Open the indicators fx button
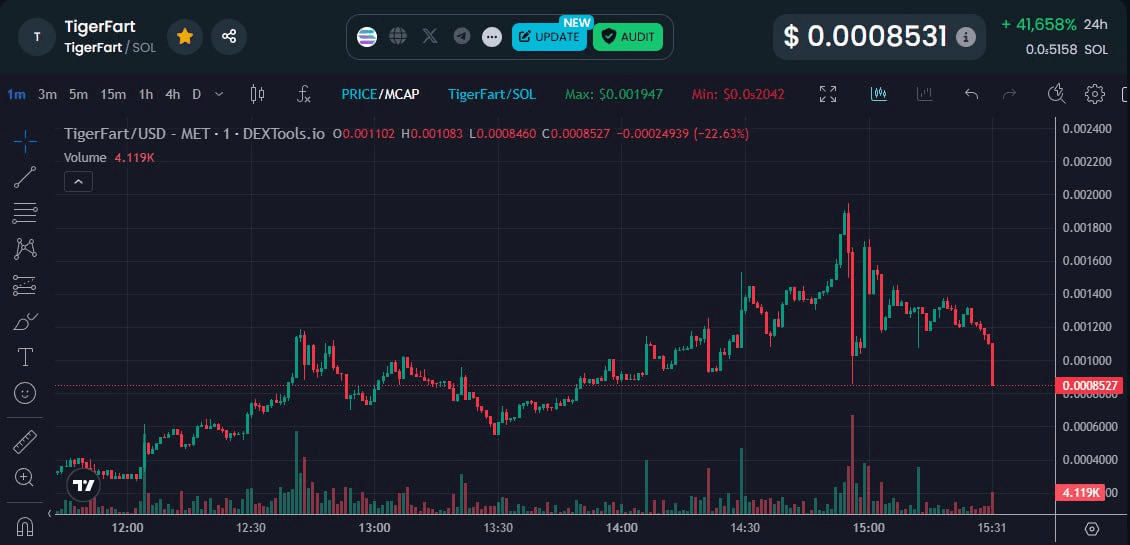Viewport: 1130px width, 545px height. tap(304, 94)
